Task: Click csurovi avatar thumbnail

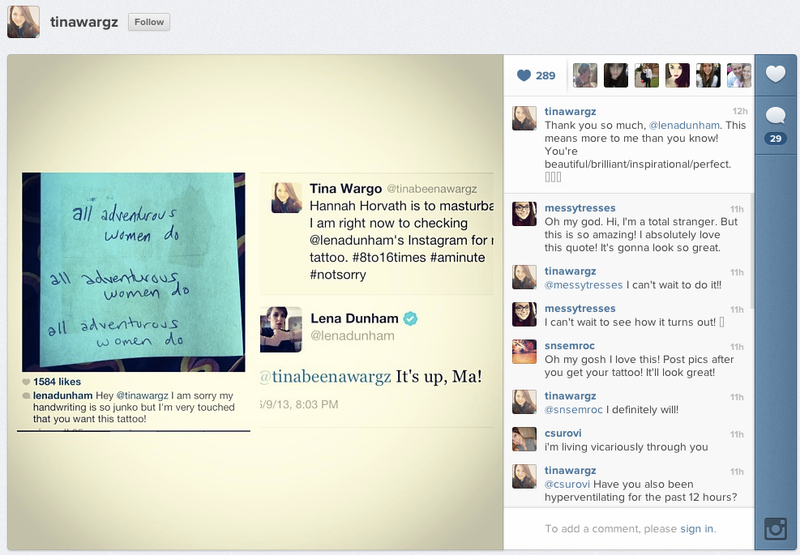Action: coord(524,439)
